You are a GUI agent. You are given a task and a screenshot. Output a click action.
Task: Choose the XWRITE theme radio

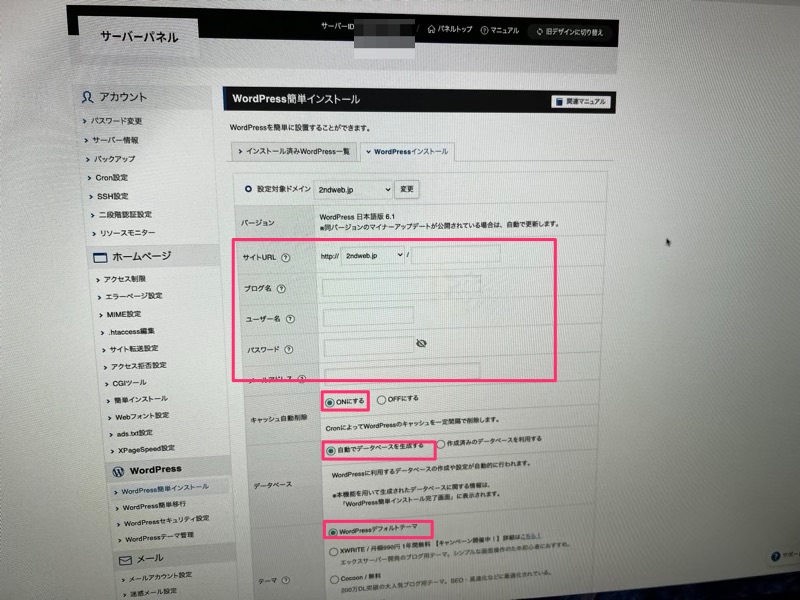point(334,552)
